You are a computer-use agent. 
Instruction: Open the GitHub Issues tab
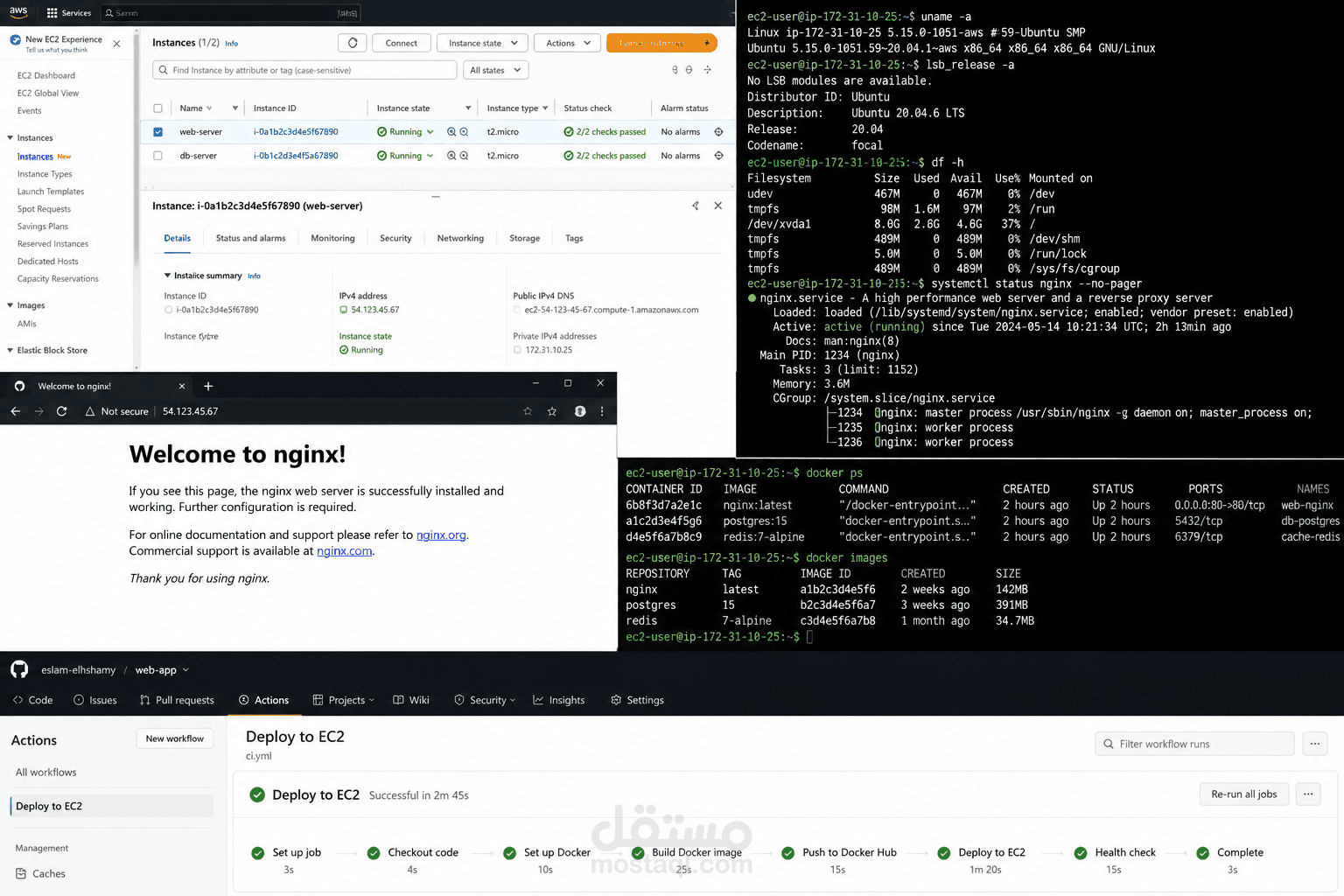click(x=95, y=700)
